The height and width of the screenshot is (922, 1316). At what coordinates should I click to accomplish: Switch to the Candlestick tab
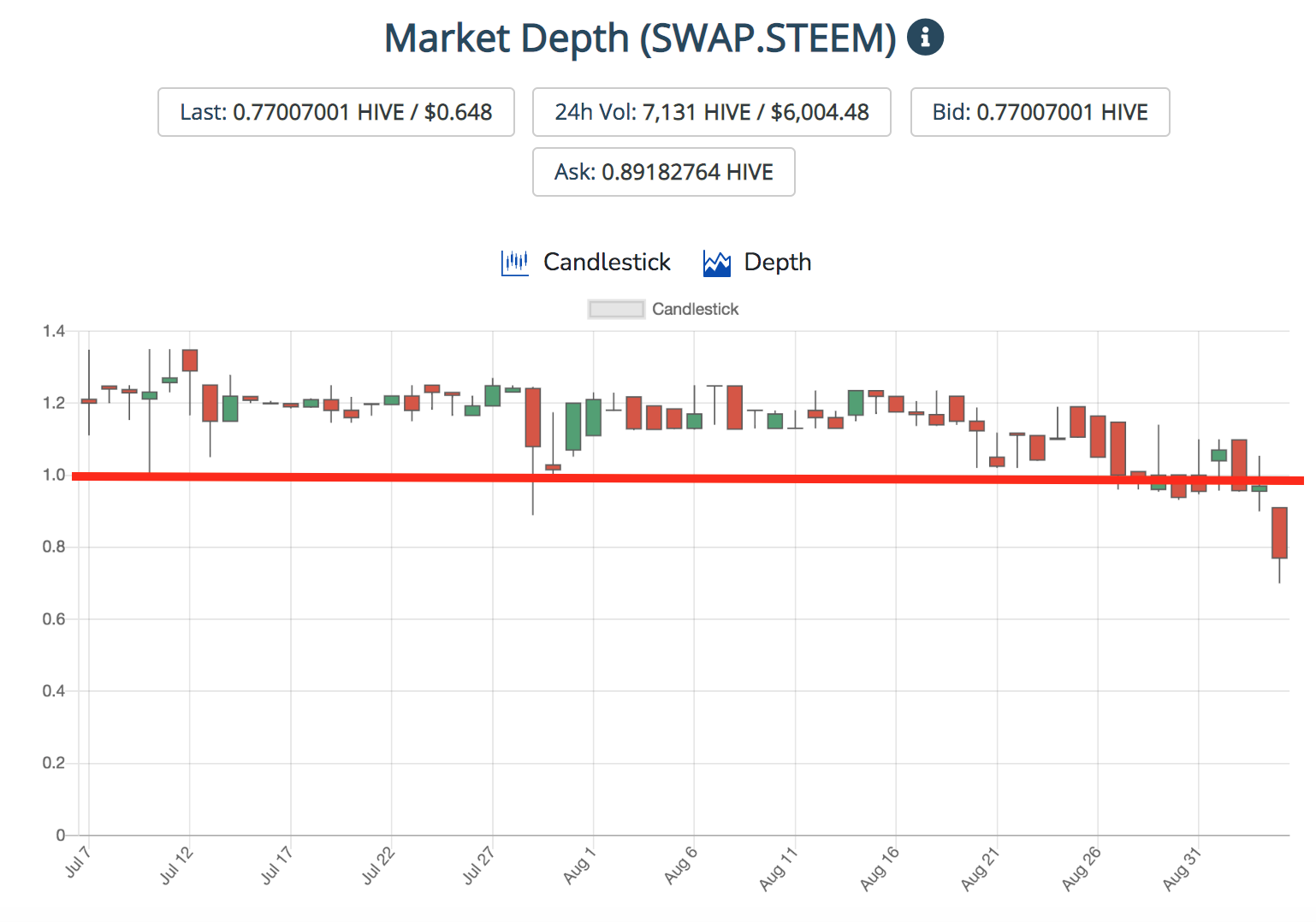(x=607, y=262)
